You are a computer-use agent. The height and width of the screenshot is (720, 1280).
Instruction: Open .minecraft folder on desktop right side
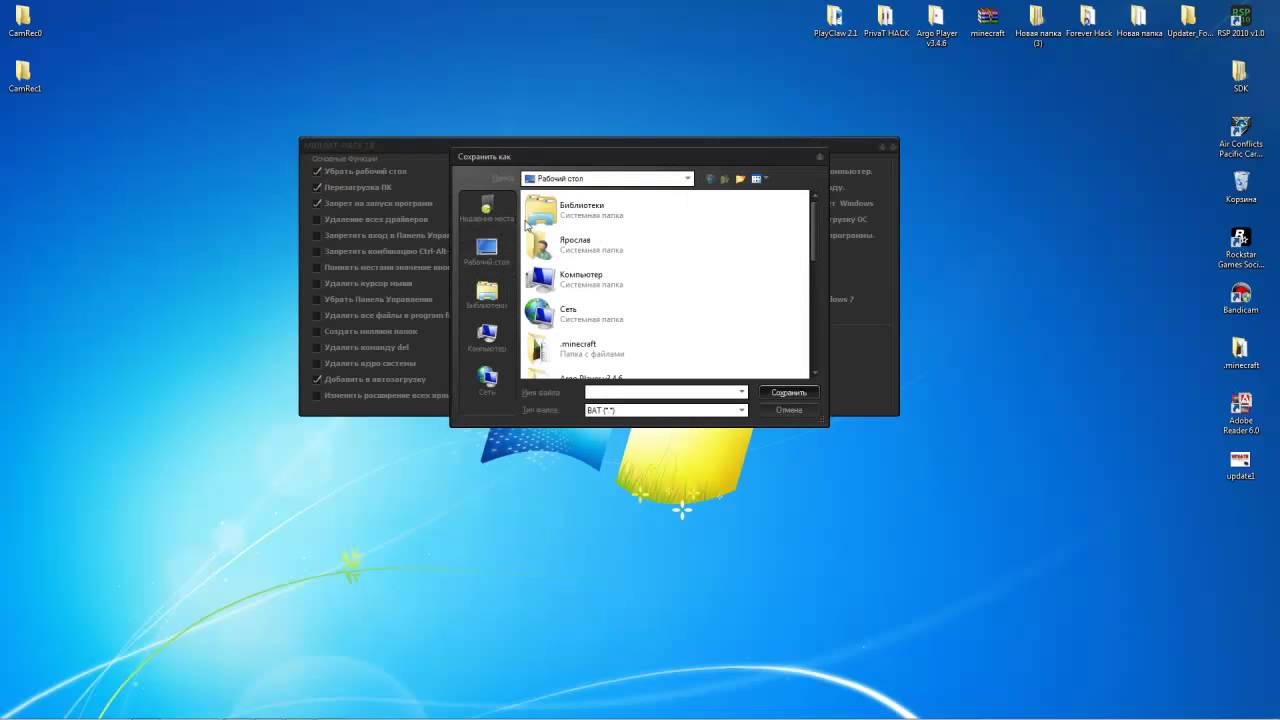(1240, 353)
